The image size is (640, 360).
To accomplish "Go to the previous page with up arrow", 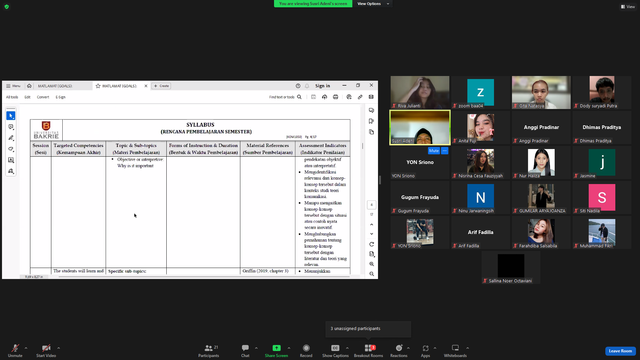I will coord(371,224).
